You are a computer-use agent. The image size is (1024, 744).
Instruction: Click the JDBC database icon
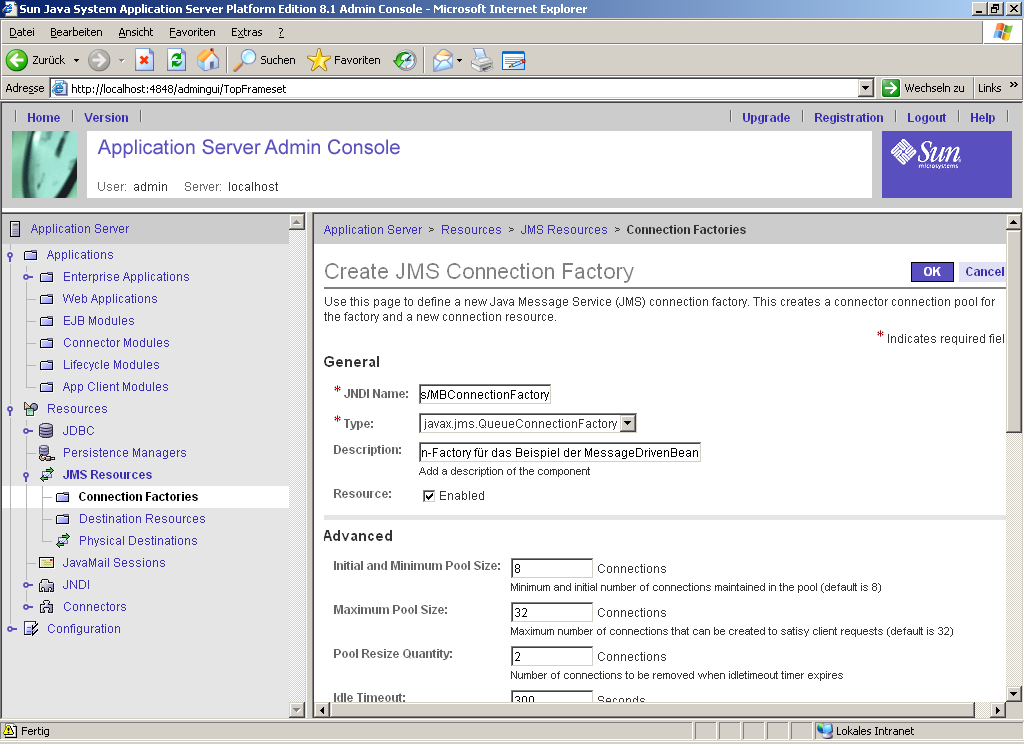pyautogui.click(x=46, y=430)
